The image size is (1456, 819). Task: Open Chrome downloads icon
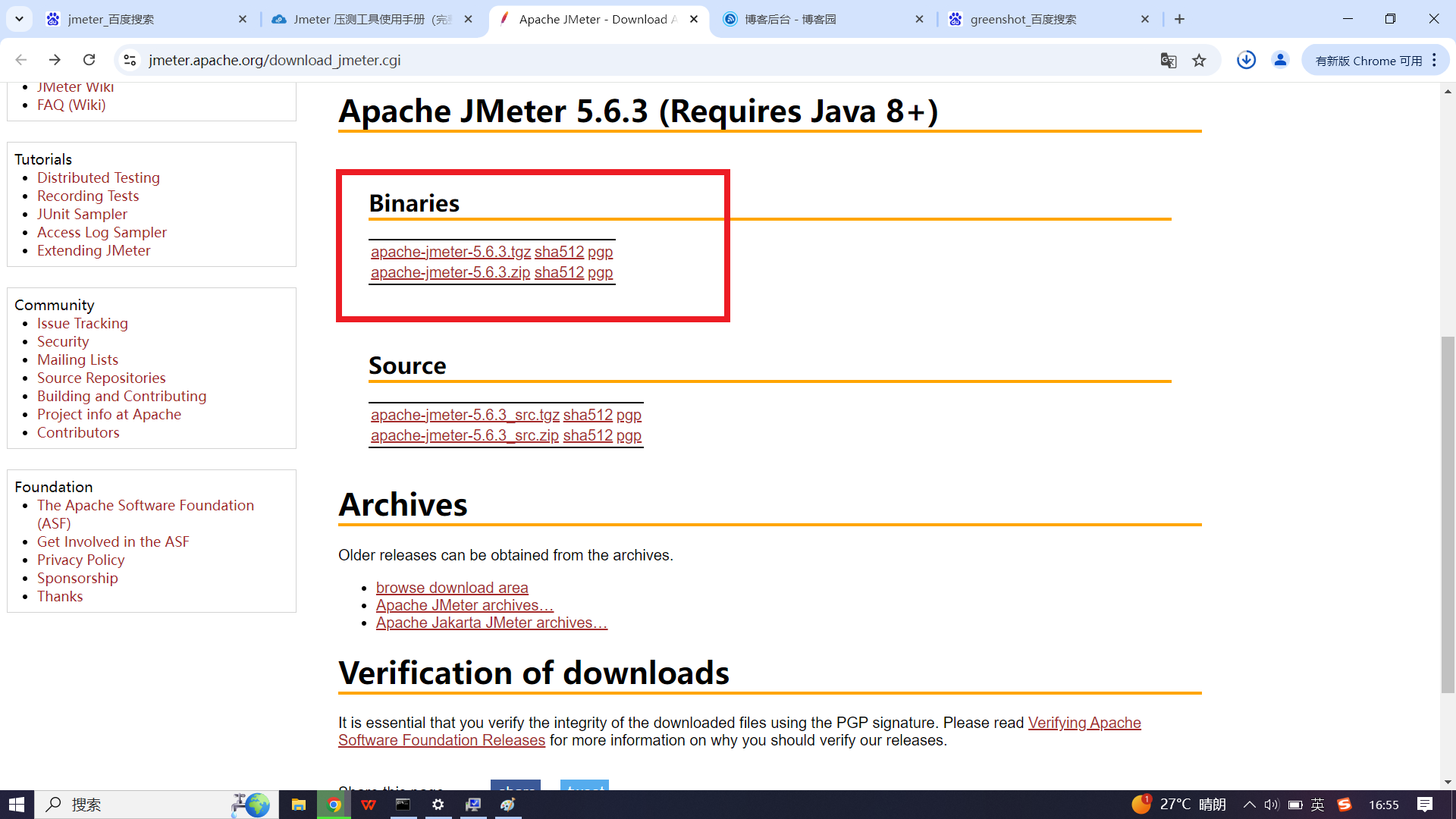tap(1246, 60)
